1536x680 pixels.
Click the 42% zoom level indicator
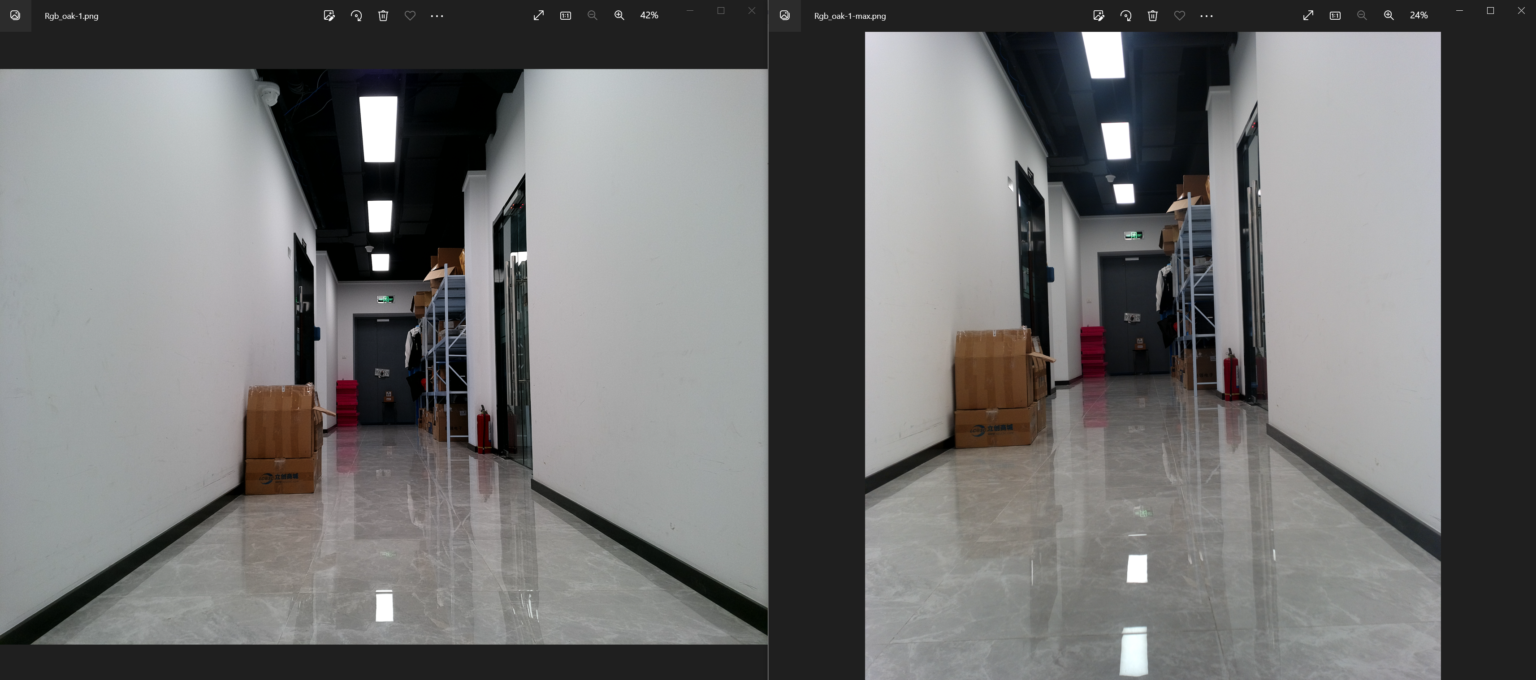coord(649,16)
